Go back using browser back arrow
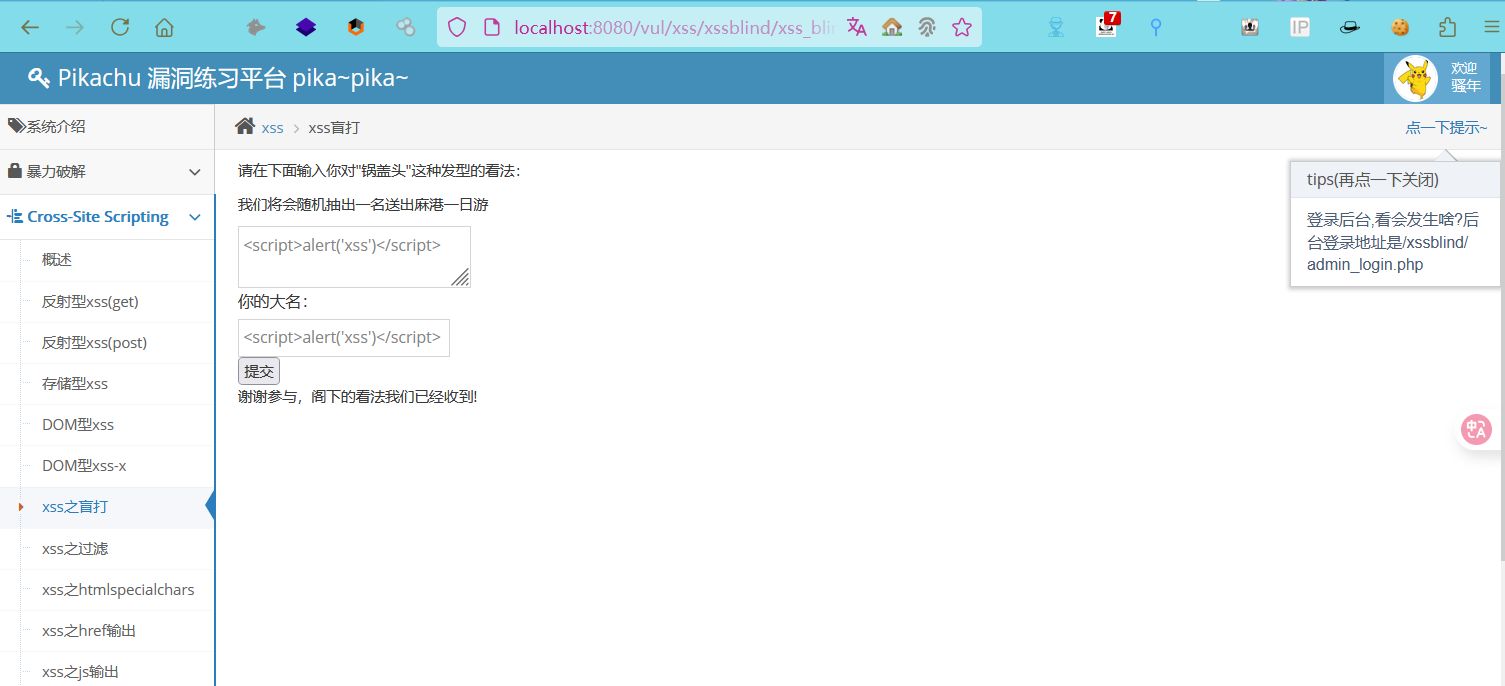 pyautogui.click(x=29, y=27)
